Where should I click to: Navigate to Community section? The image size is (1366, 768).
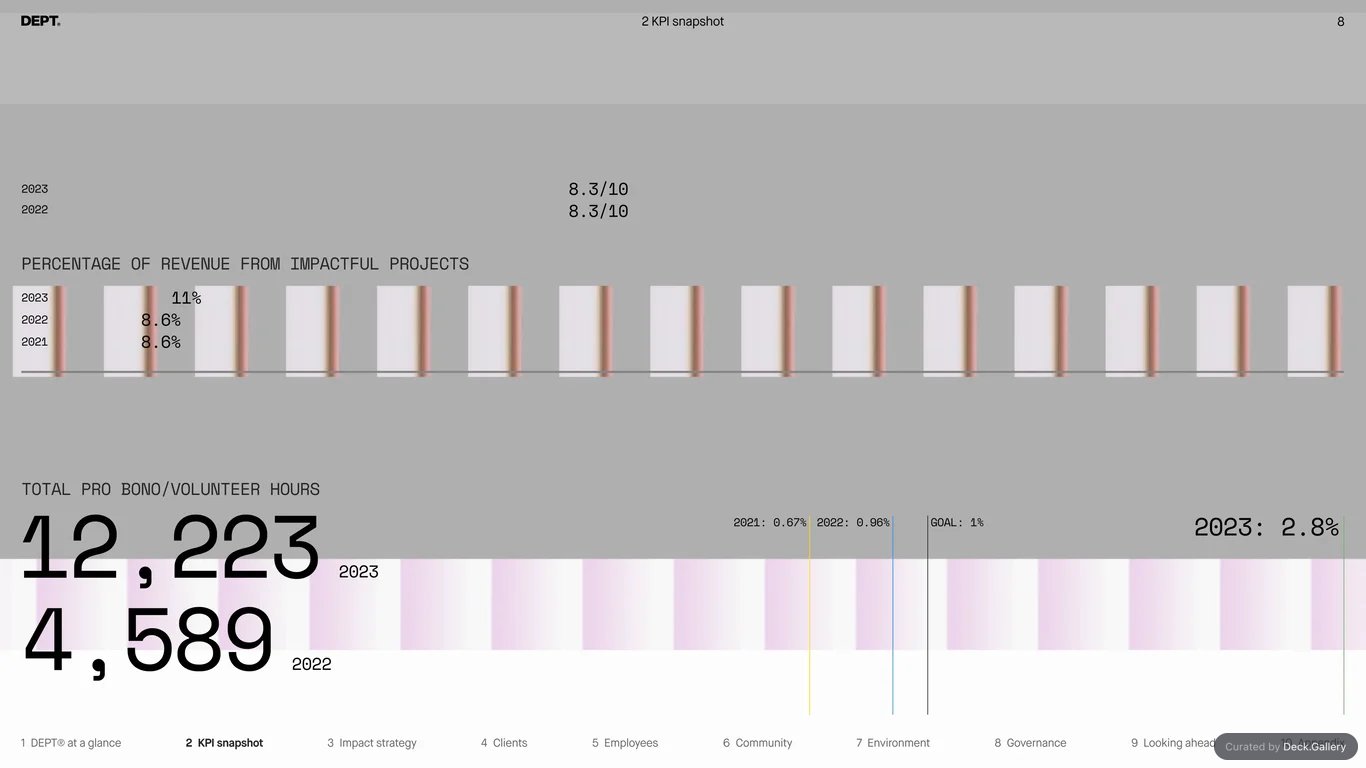pos(757,743)
